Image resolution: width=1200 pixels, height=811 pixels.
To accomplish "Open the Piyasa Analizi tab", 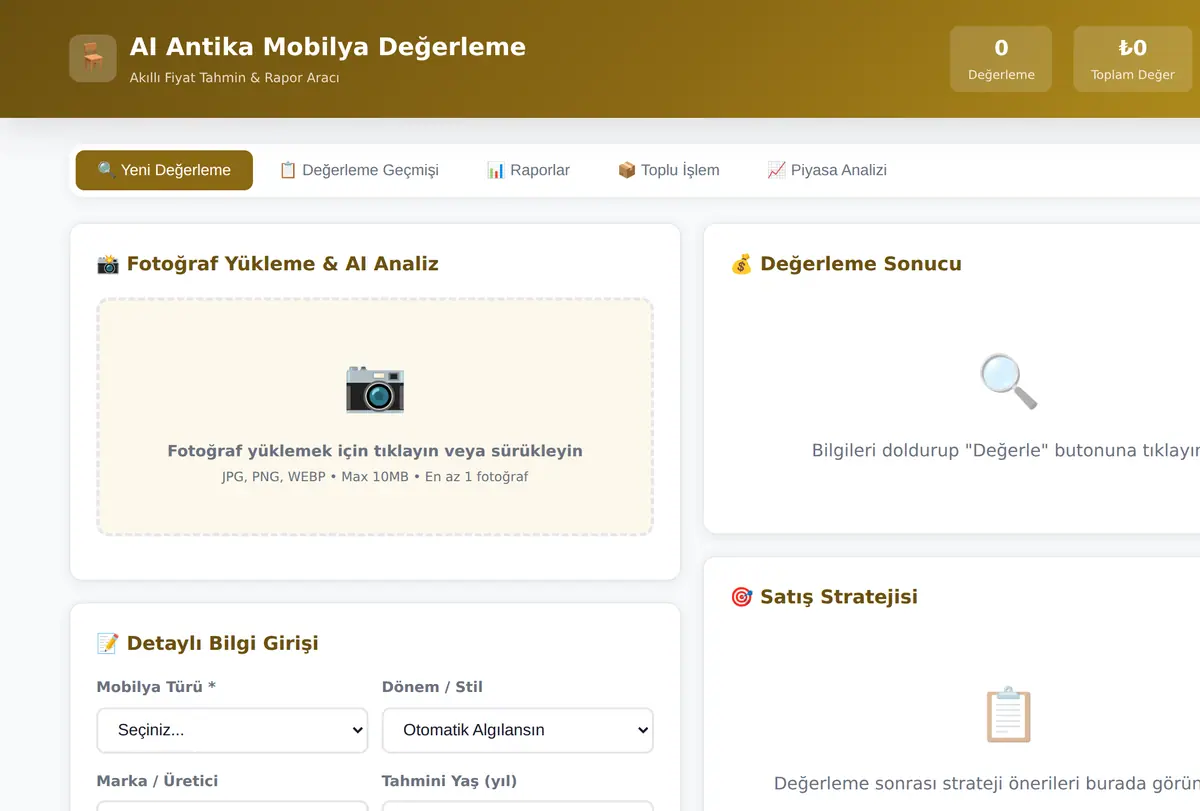I will click(x=827, y=170).
